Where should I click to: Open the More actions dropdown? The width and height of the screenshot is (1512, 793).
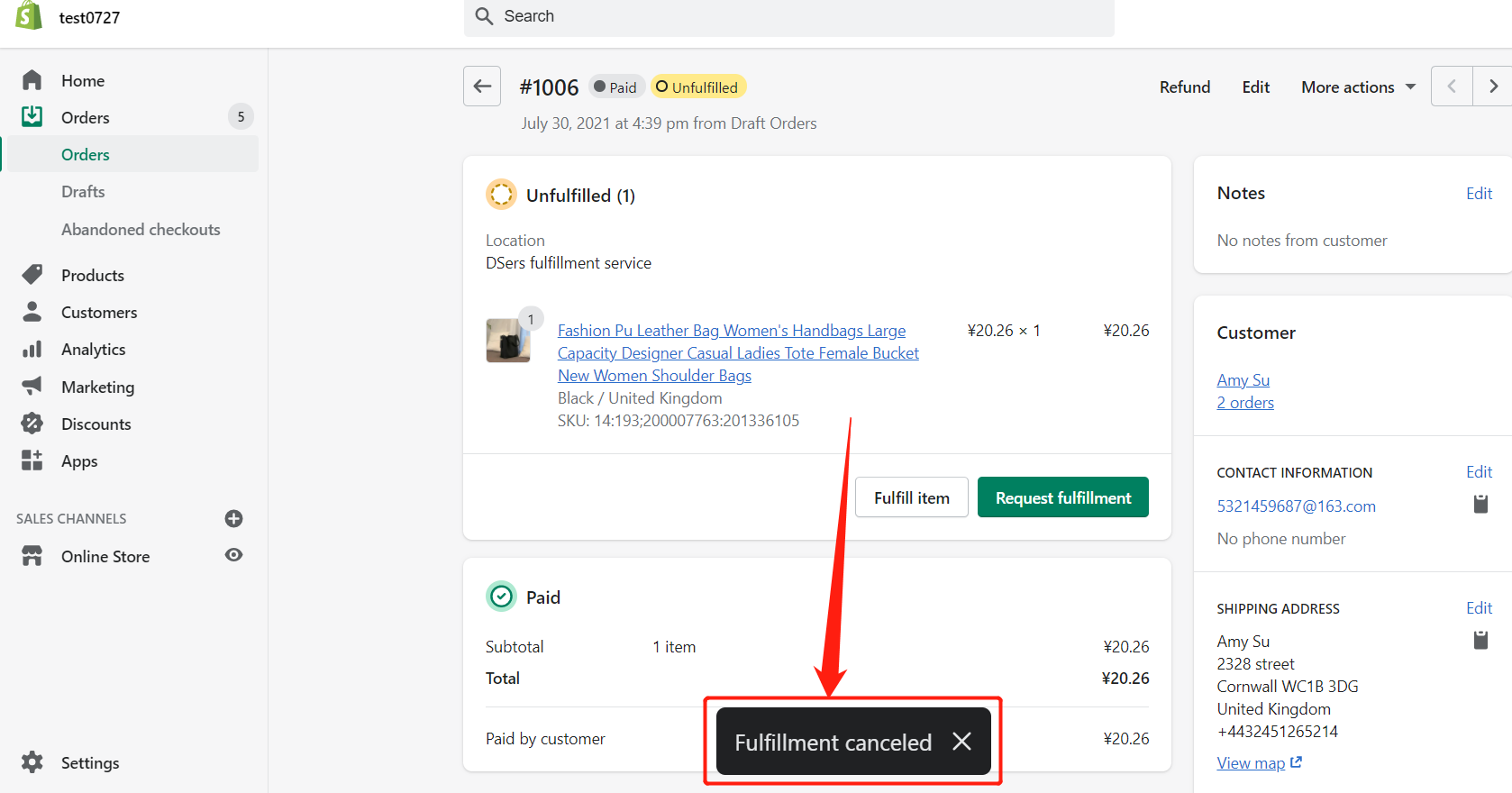[x=1358, y=87]
